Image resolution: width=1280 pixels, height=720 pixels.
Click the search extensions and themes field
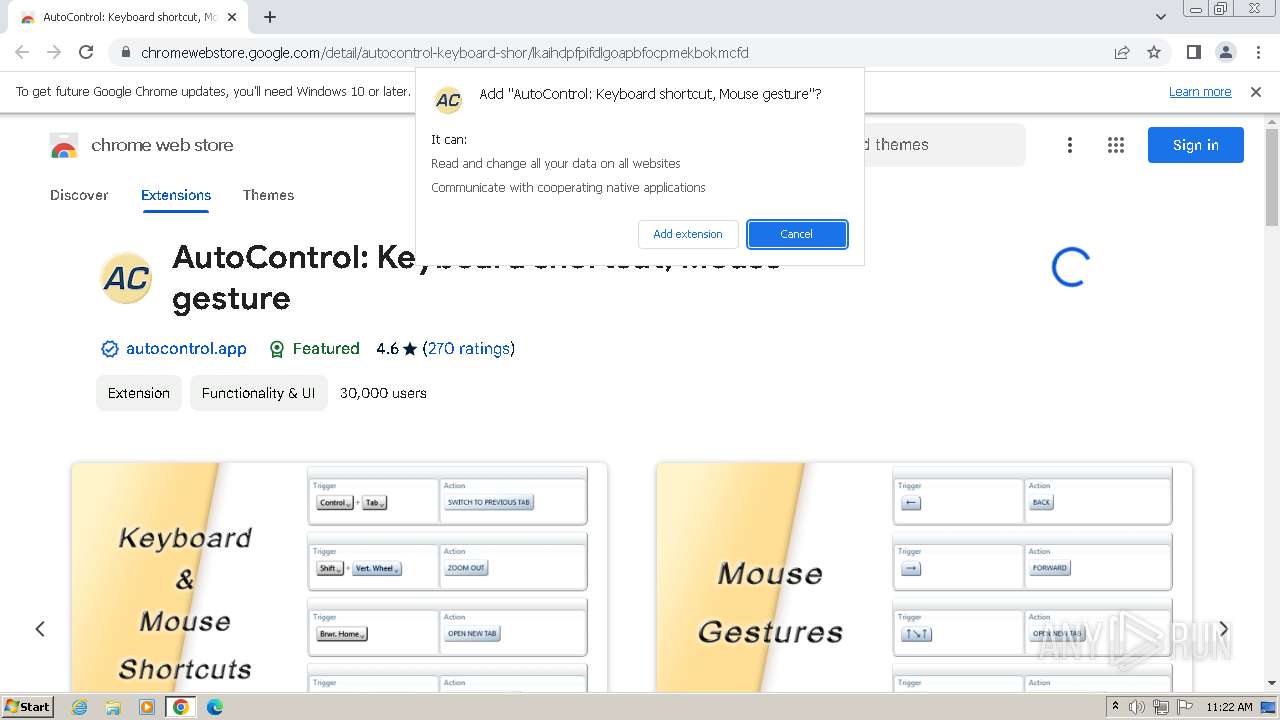coord(943,145)
